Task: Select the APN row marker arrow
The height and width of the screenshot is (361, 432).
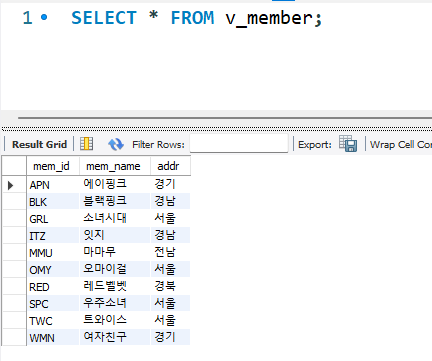Action: point(11,185)
